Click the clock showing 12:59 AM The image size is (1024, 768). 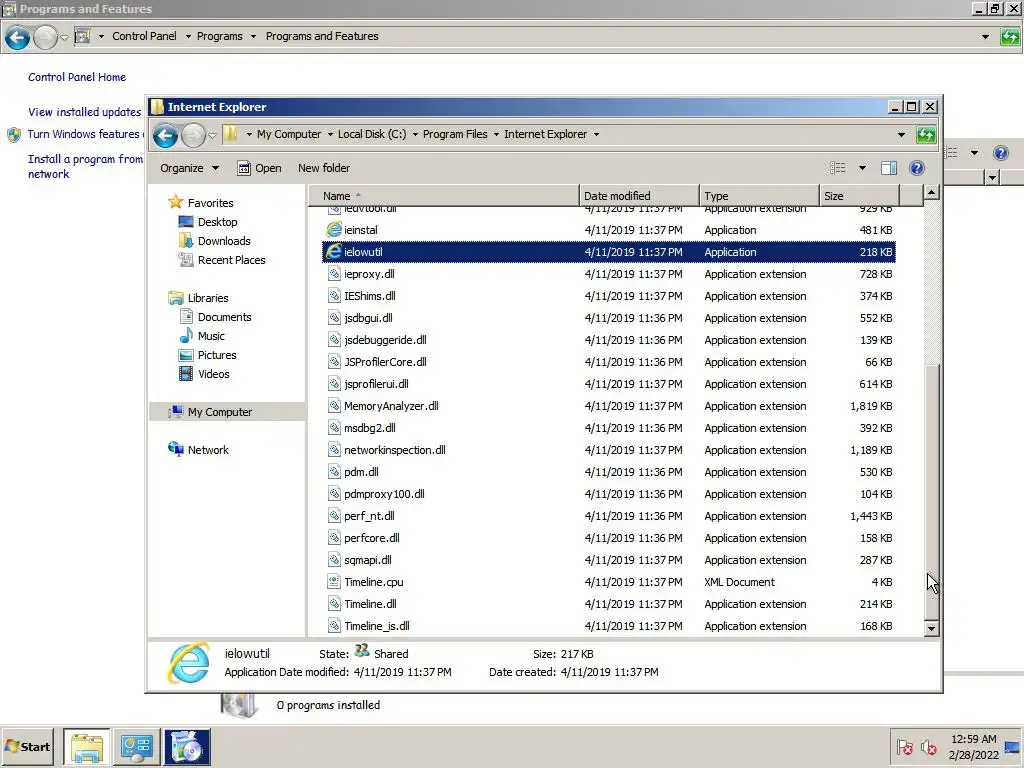point(974,739)
